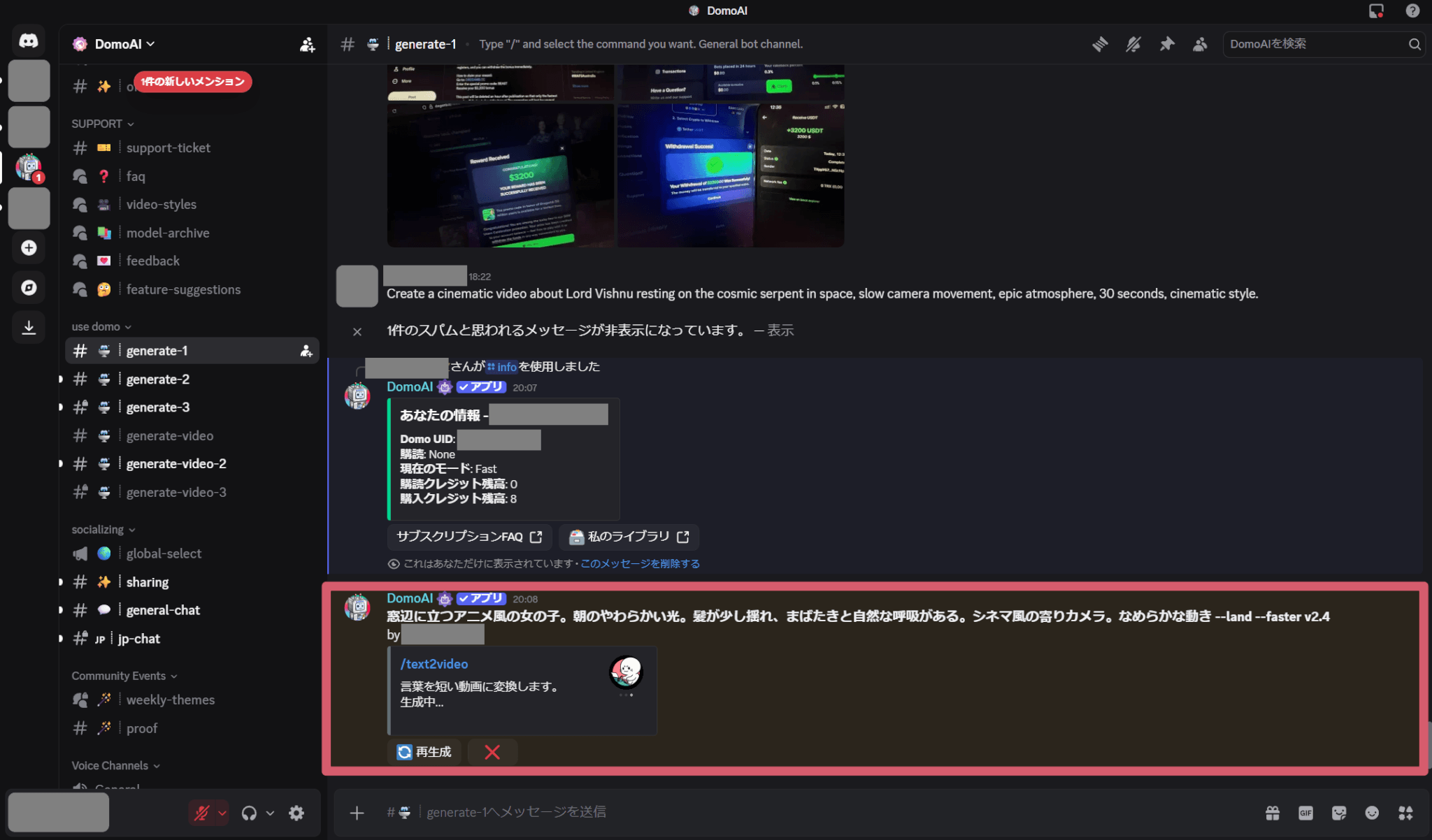Unmute the microphone toggle
The image size is (1432, 840).
click(202, 813)
